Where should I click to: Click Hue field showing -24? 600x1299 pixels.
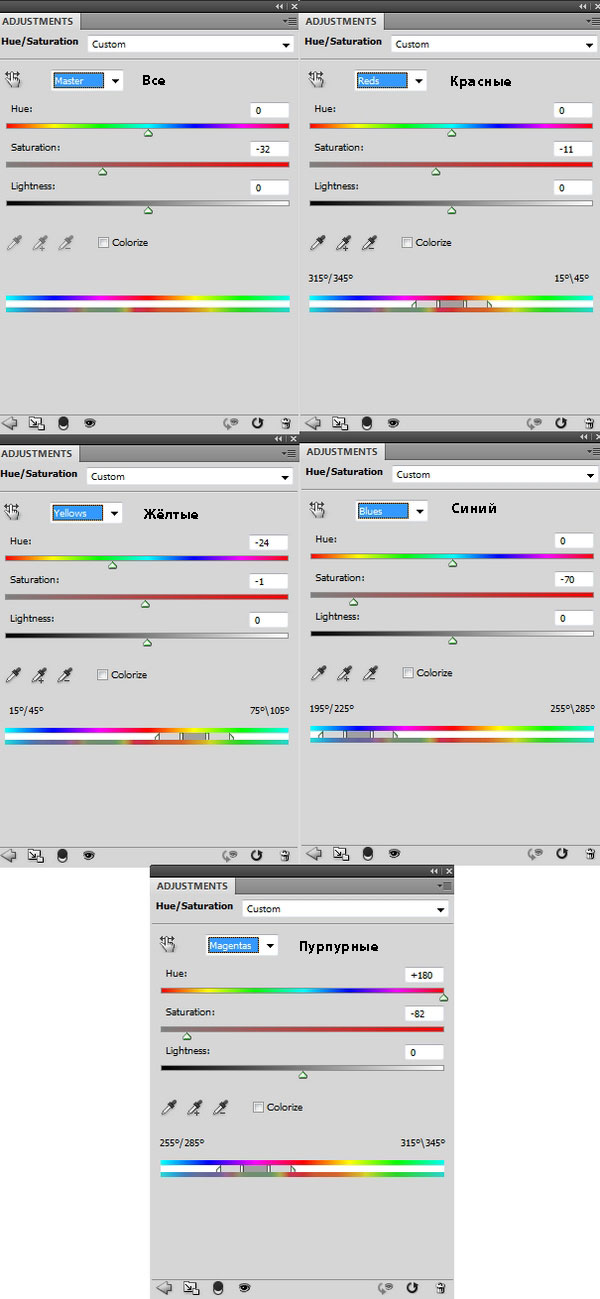tap(269, 543)
